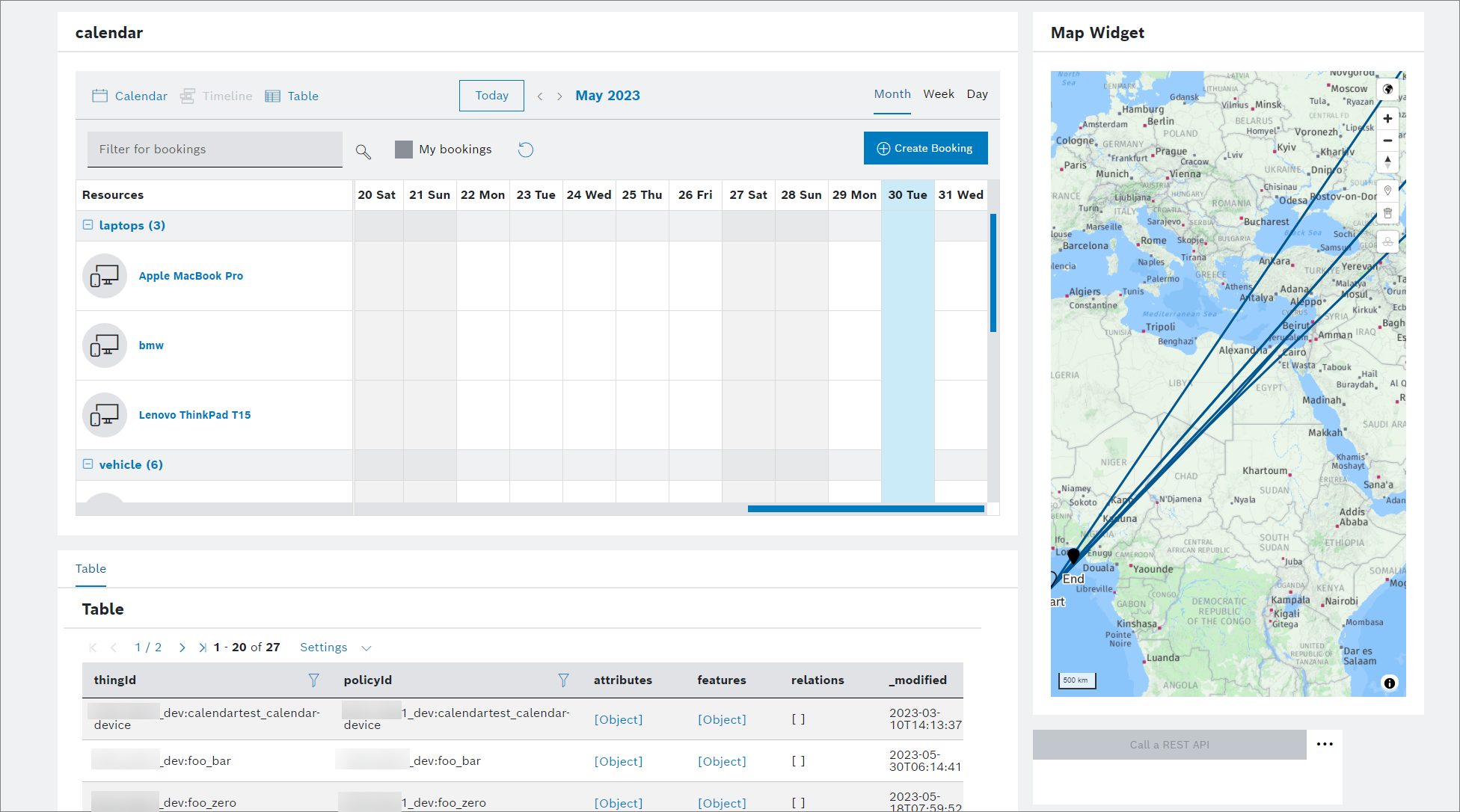Collapse the vehicle resource group
The height and width of the screenshot is (812, 1460).
click(88, 464)
